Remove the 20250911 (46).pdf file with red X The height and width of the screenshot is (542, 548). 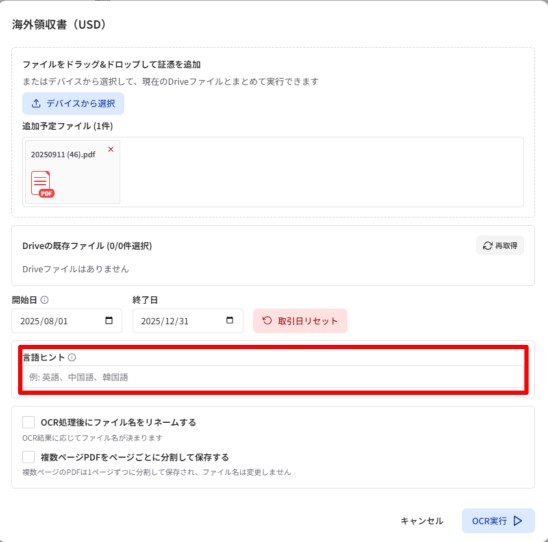point(111,149)
